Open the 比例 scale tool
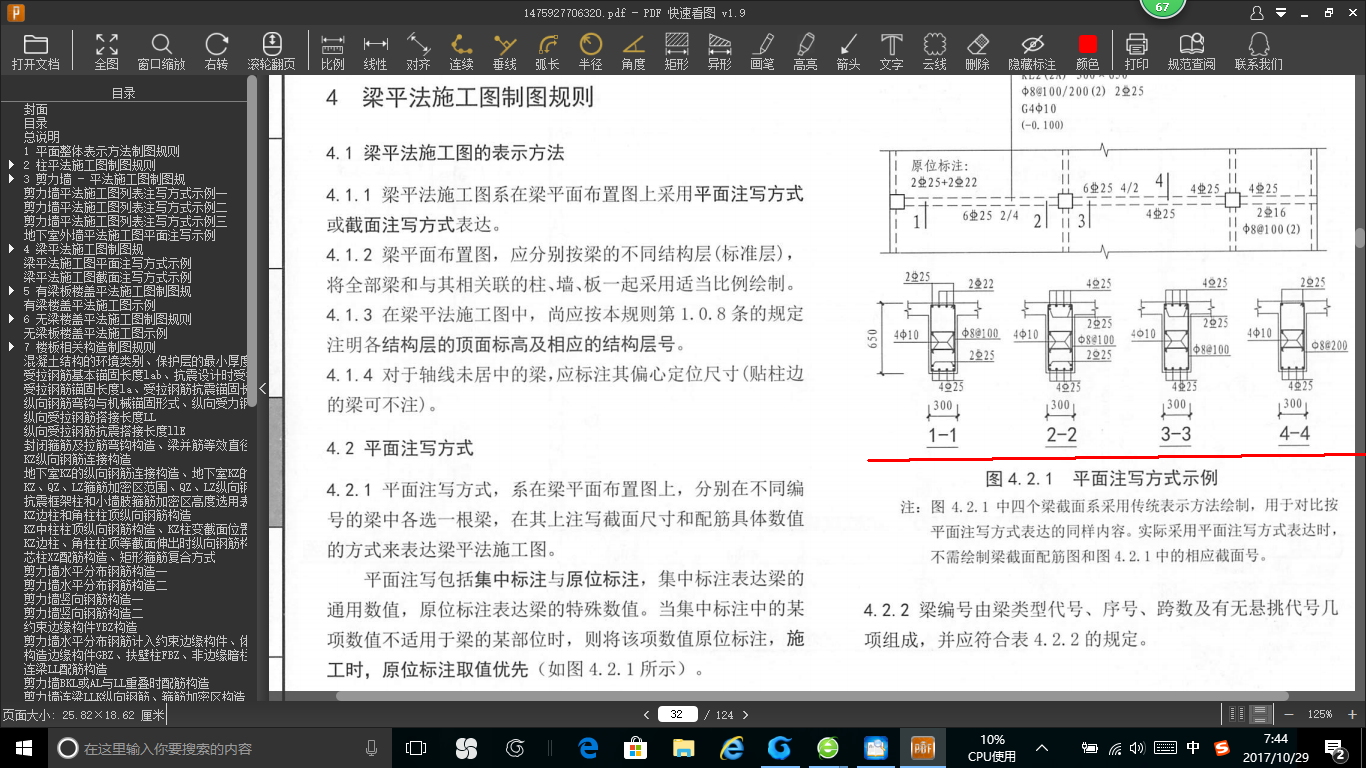The image size is (1366, 768). click(333, 51)
